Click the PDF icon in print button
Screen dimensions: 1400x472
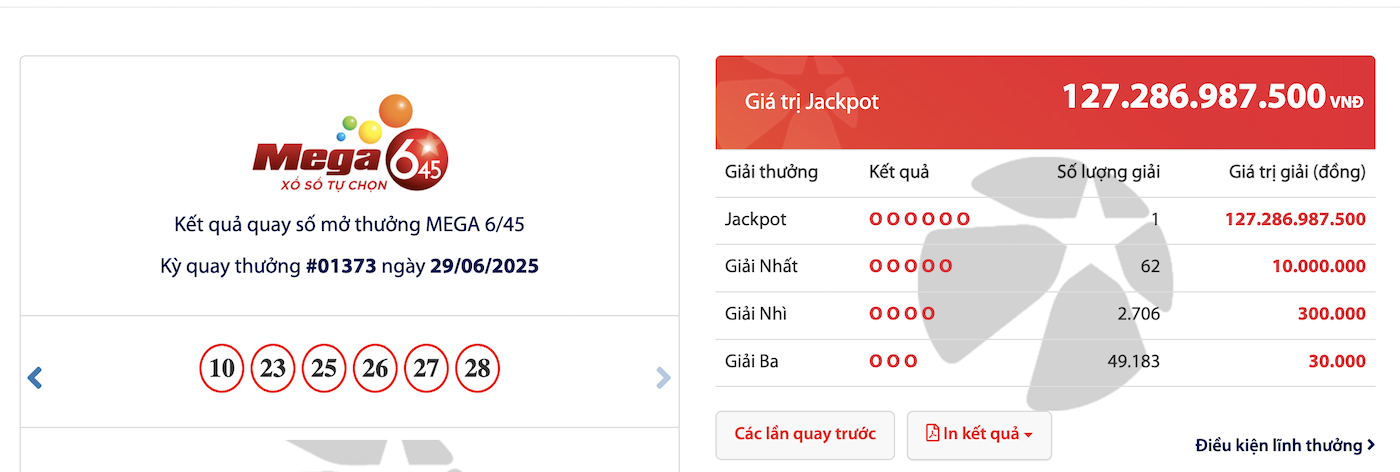pyautogui.click(x=932, y=434)
